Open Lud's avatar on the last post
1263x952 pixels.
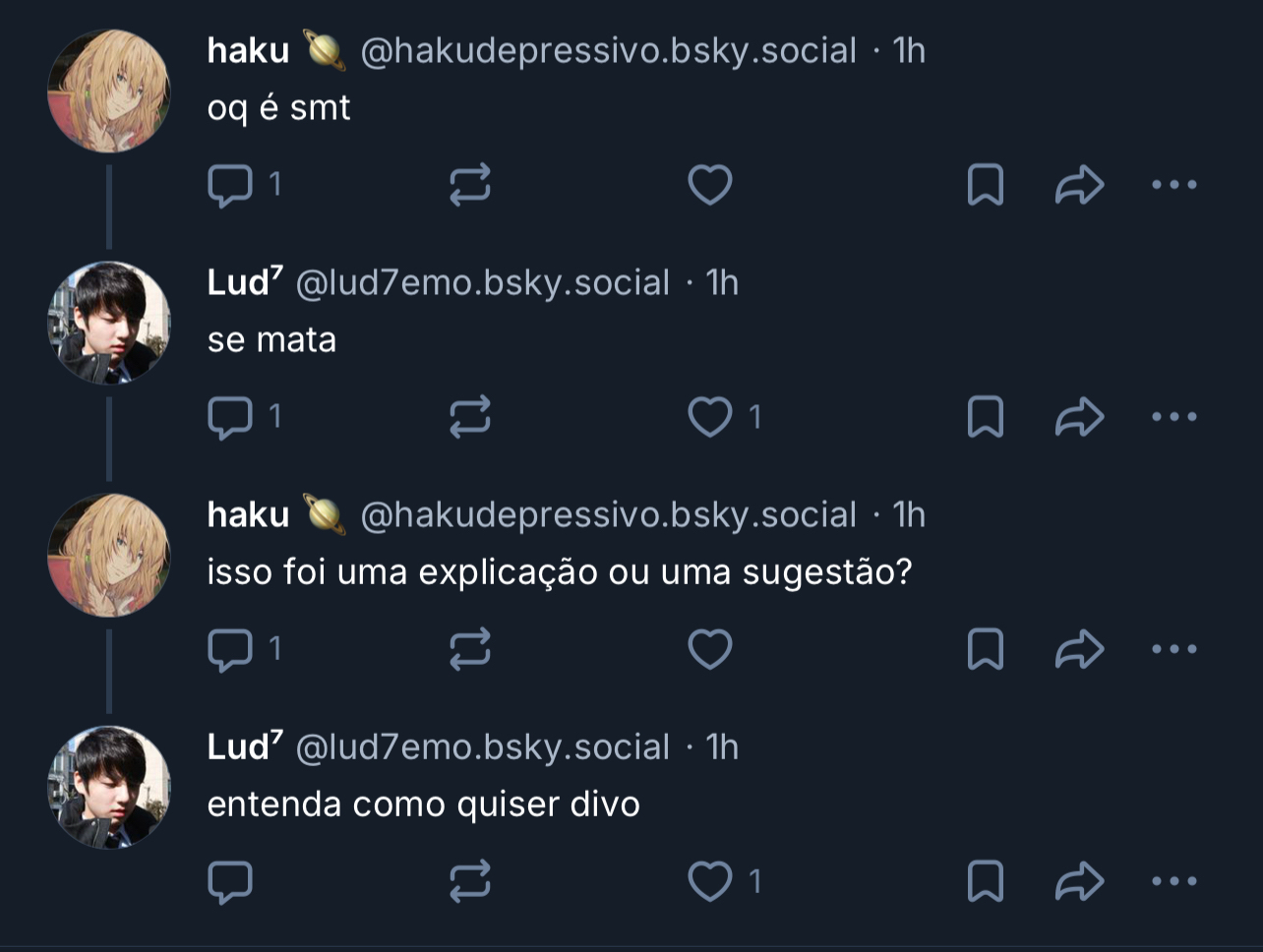click(109, 787)
